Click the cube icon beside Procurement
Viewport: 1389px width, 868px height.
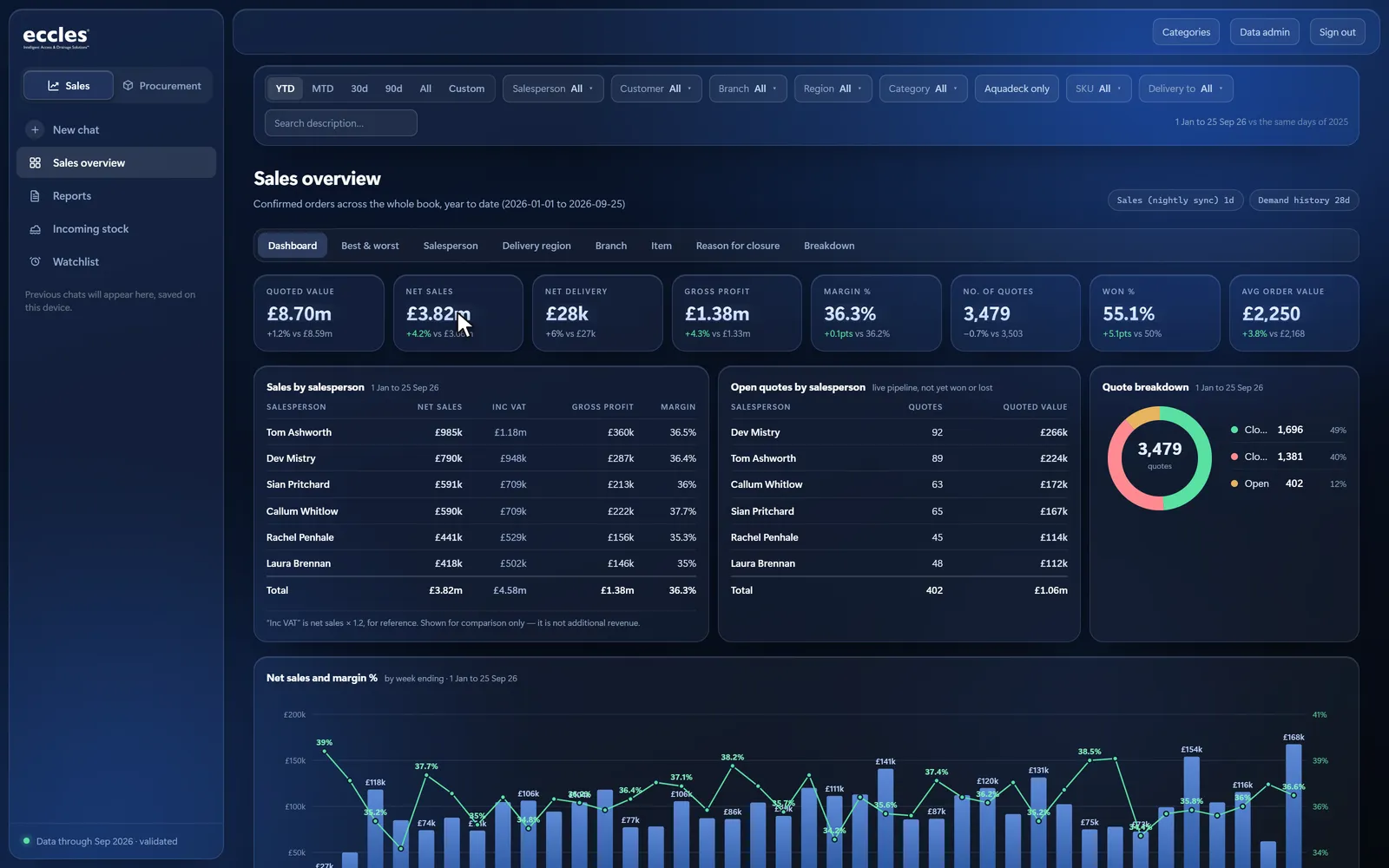(x=128, y=86)
